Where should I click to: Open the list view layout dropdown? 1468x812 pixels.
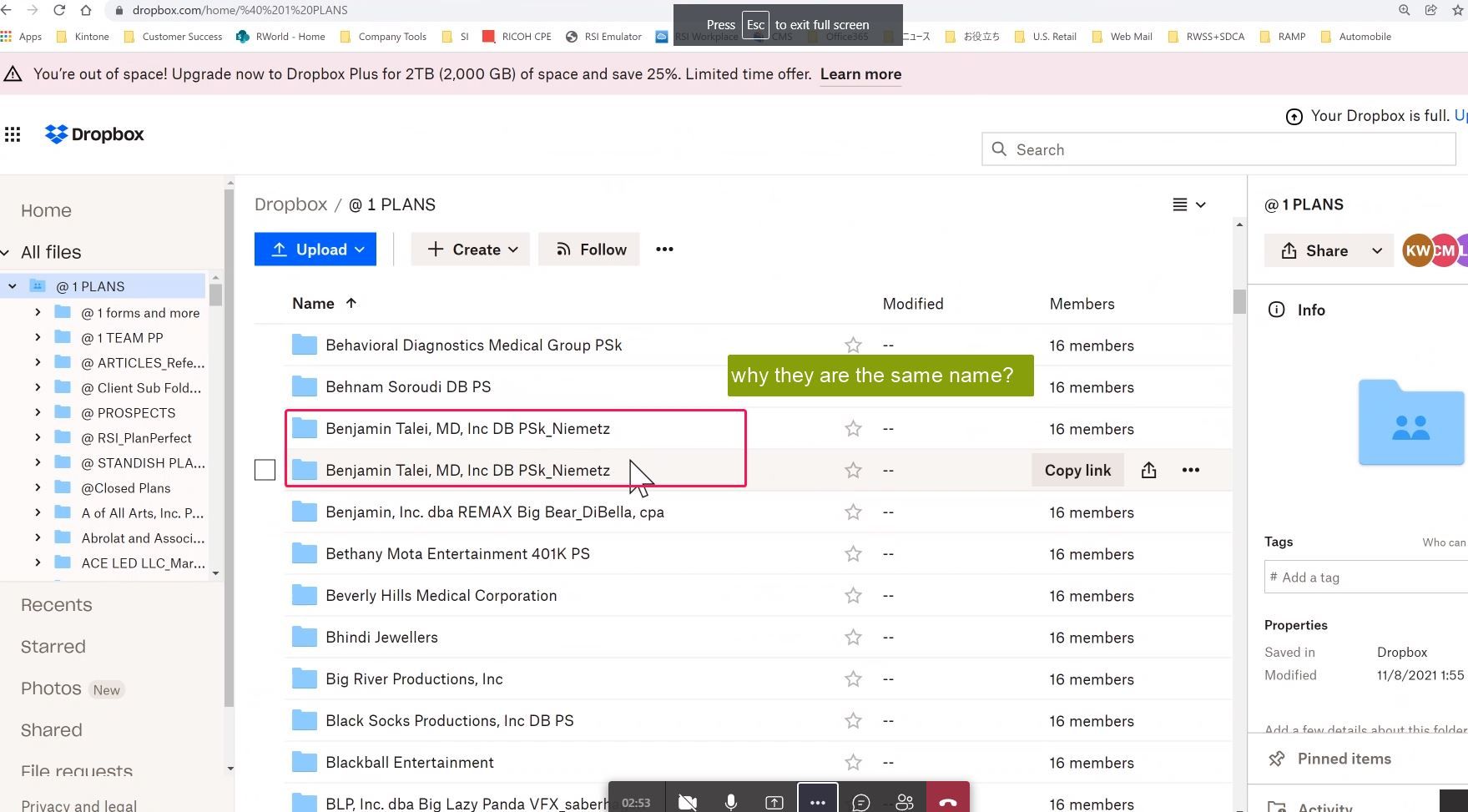1189,204
